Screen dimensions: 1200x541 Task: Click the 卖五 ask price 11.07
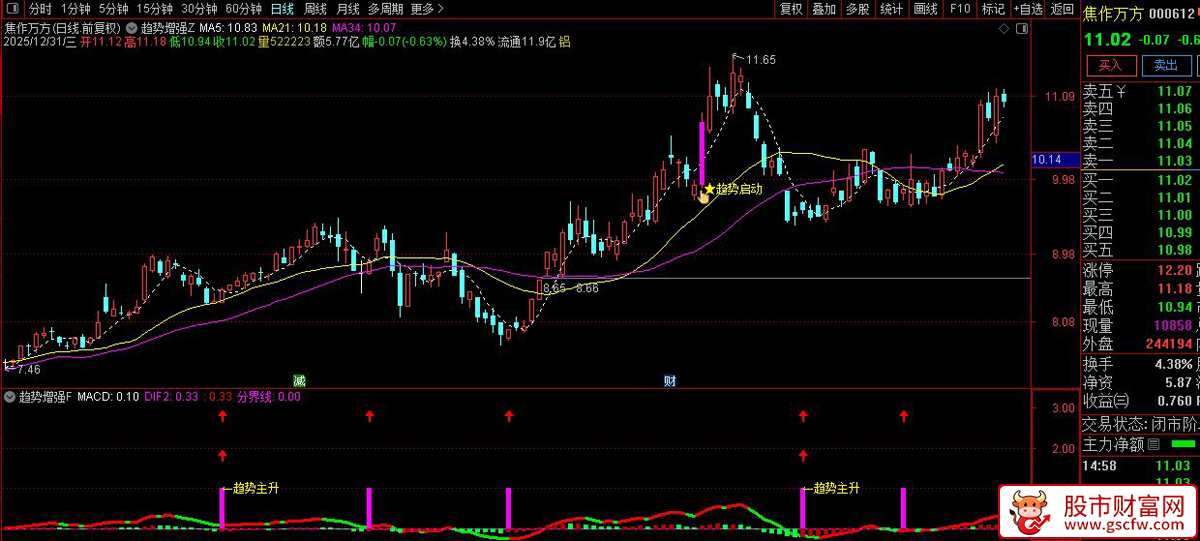coord(1174,92)
